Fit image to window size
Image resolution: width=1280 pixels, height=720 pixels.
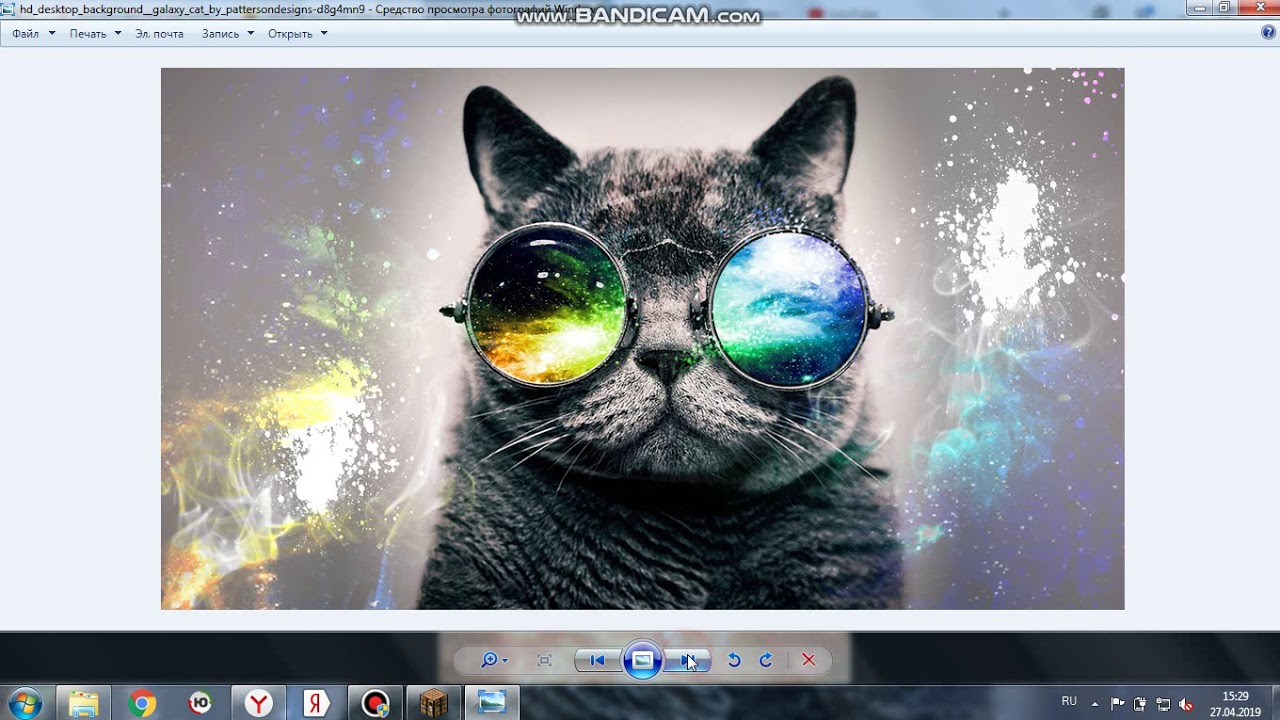click(545, 660)
